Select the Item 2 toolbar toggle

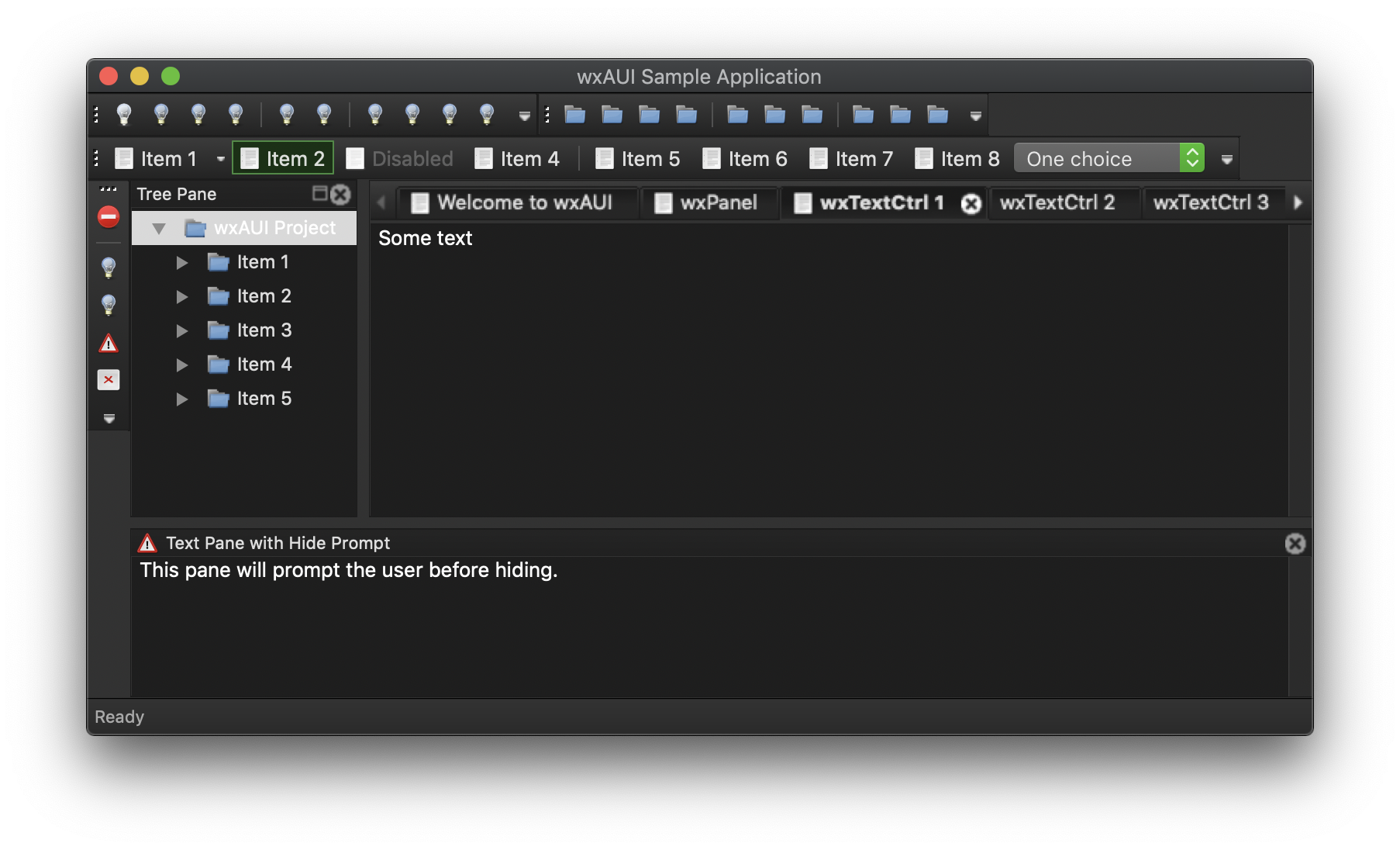pos(282,157)
